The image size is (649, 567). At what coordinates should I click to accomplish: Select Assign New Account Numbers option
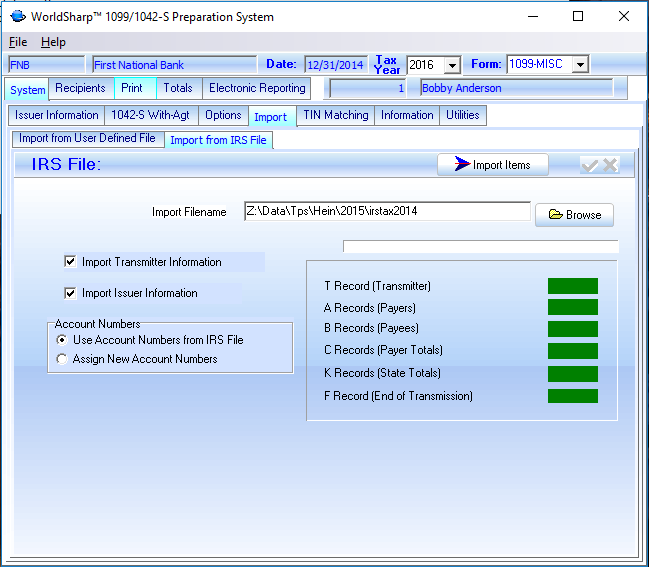pos(63,359)
